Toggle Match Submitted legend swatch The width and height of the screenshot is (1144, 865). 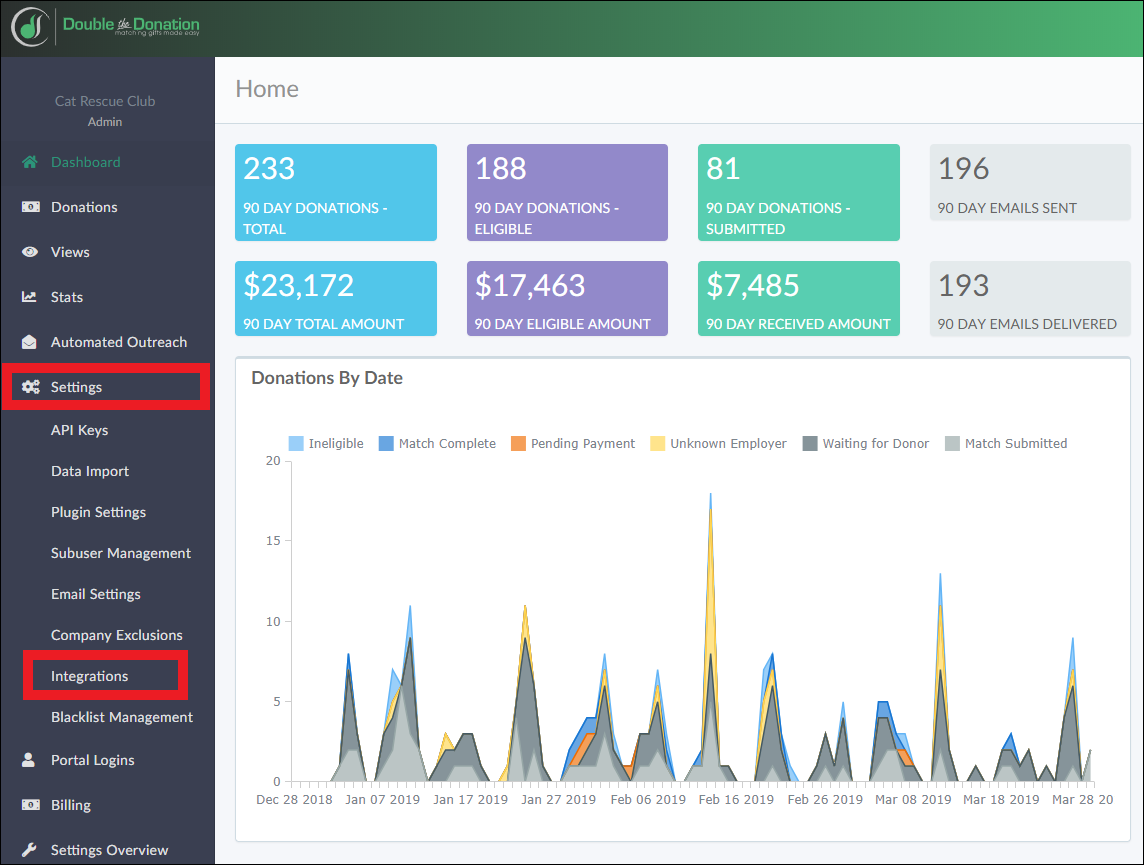952,443
